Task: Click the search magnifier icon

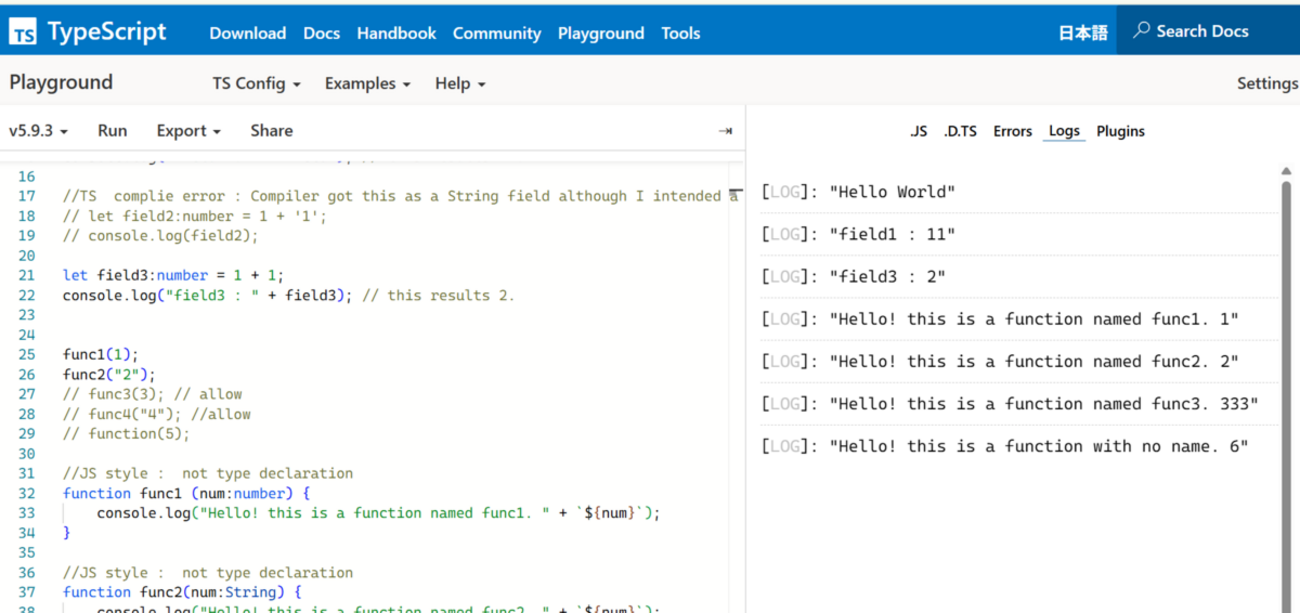Action: 1141,31
